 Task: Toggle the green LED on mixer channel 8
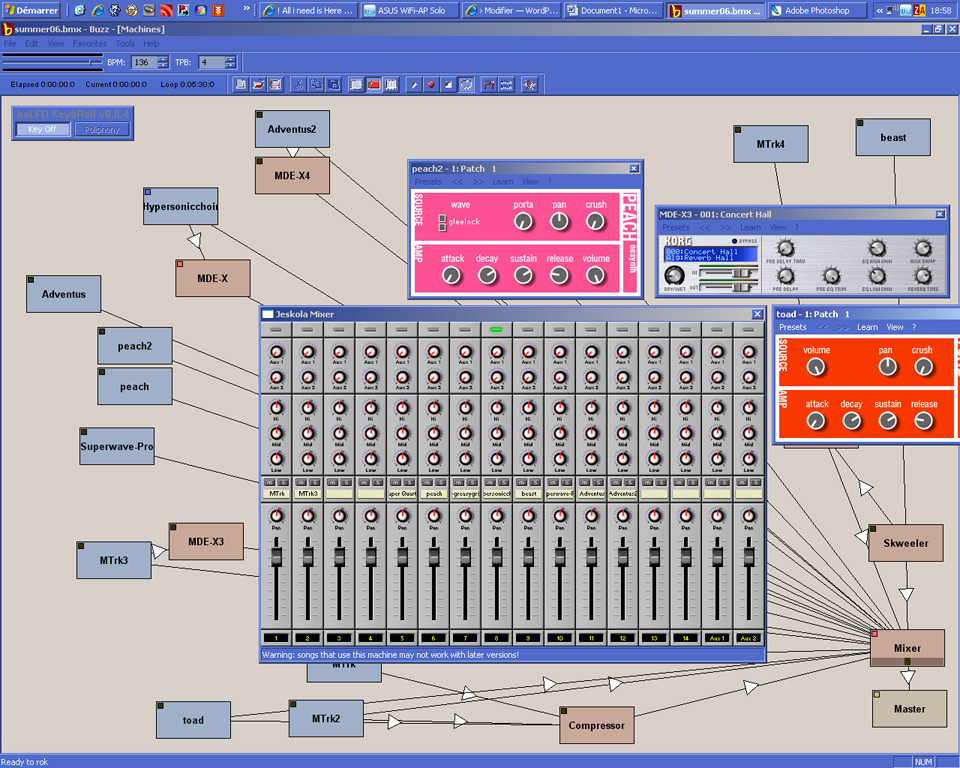click(x=496, y=329)
